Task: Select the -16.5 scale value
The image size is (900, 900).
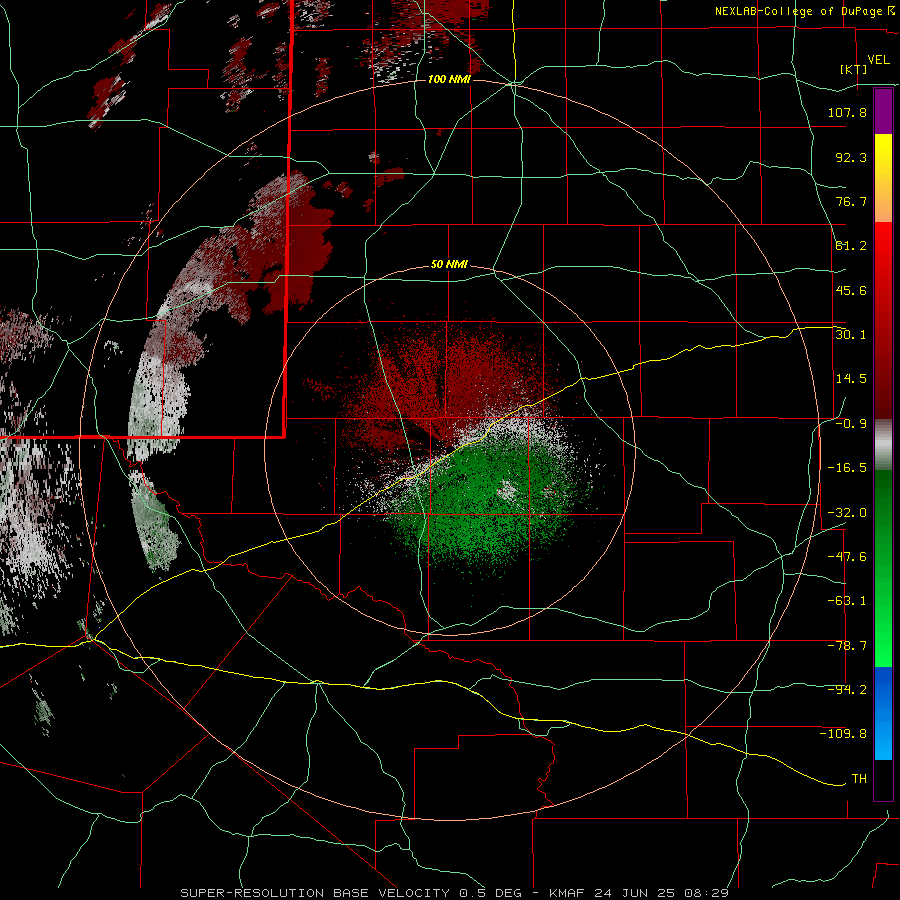Action: [847, 468]
